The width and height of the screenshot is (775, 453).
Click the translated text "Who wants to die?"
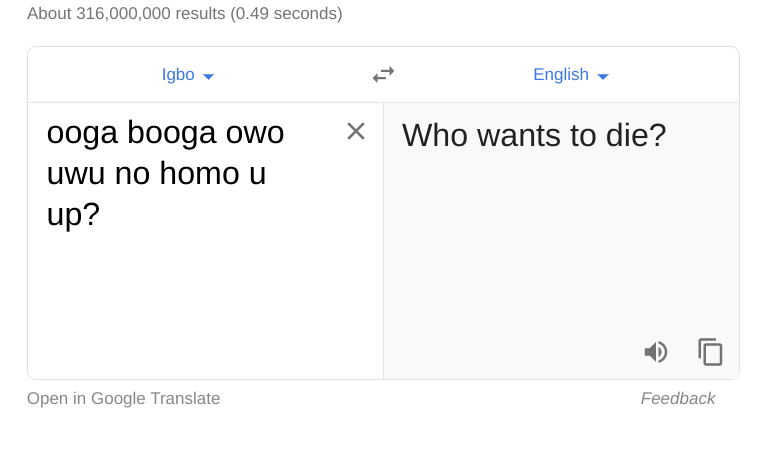click(533, 135)
